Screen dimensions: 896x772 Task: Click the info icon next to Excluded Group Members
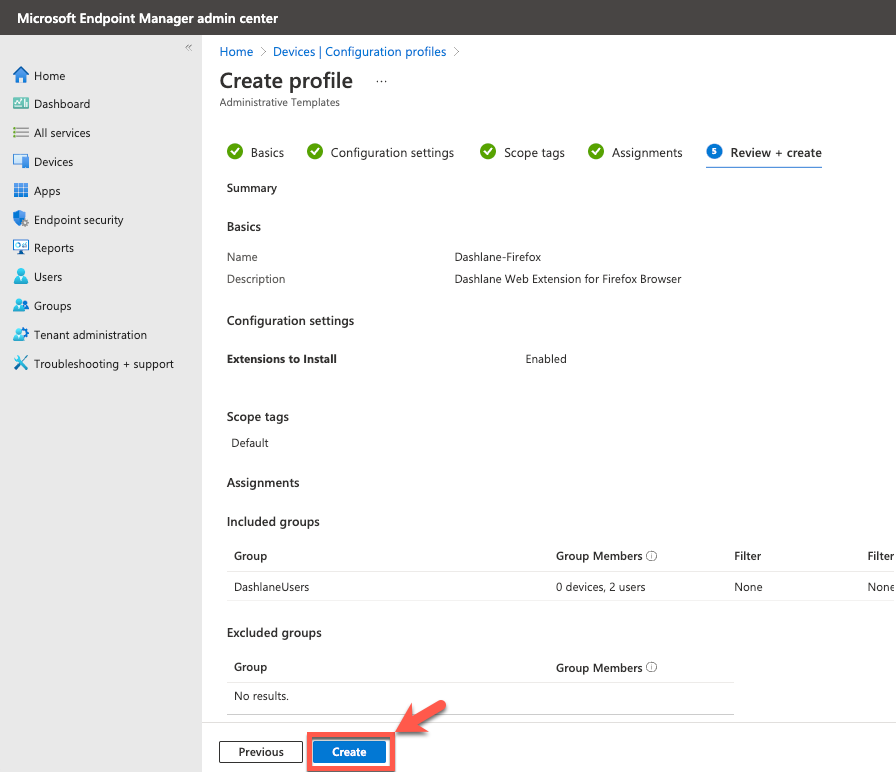tap(651, 667)
